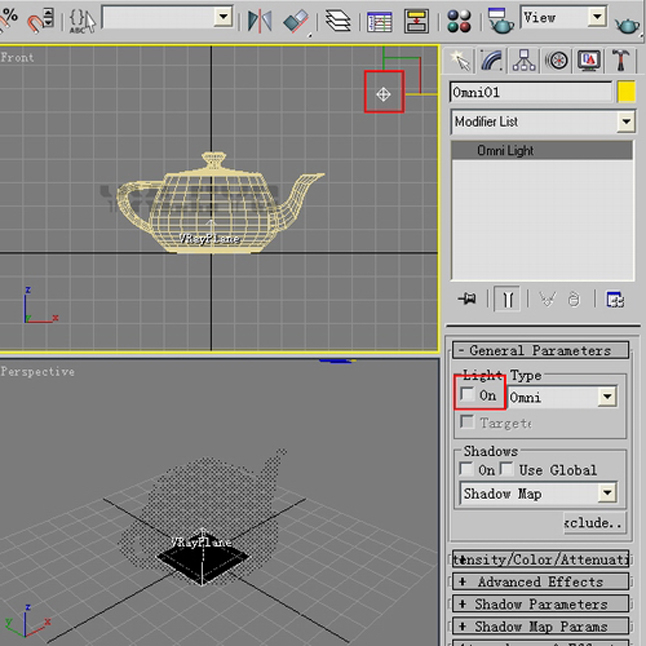This screenshot has width=646, height=646.
Task: Toggle the Targeted checkbox
Action: click(467, 422)
